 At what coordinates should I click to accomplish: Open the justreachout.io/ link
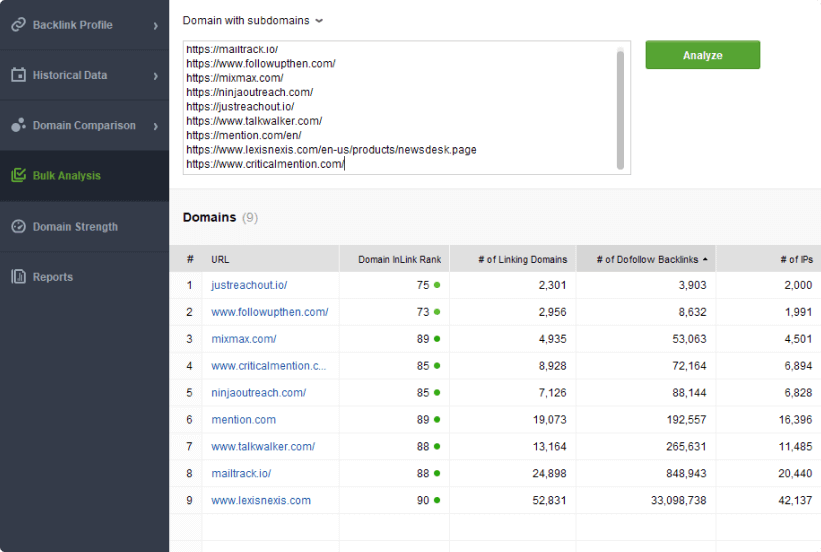(x=249, y=285)
